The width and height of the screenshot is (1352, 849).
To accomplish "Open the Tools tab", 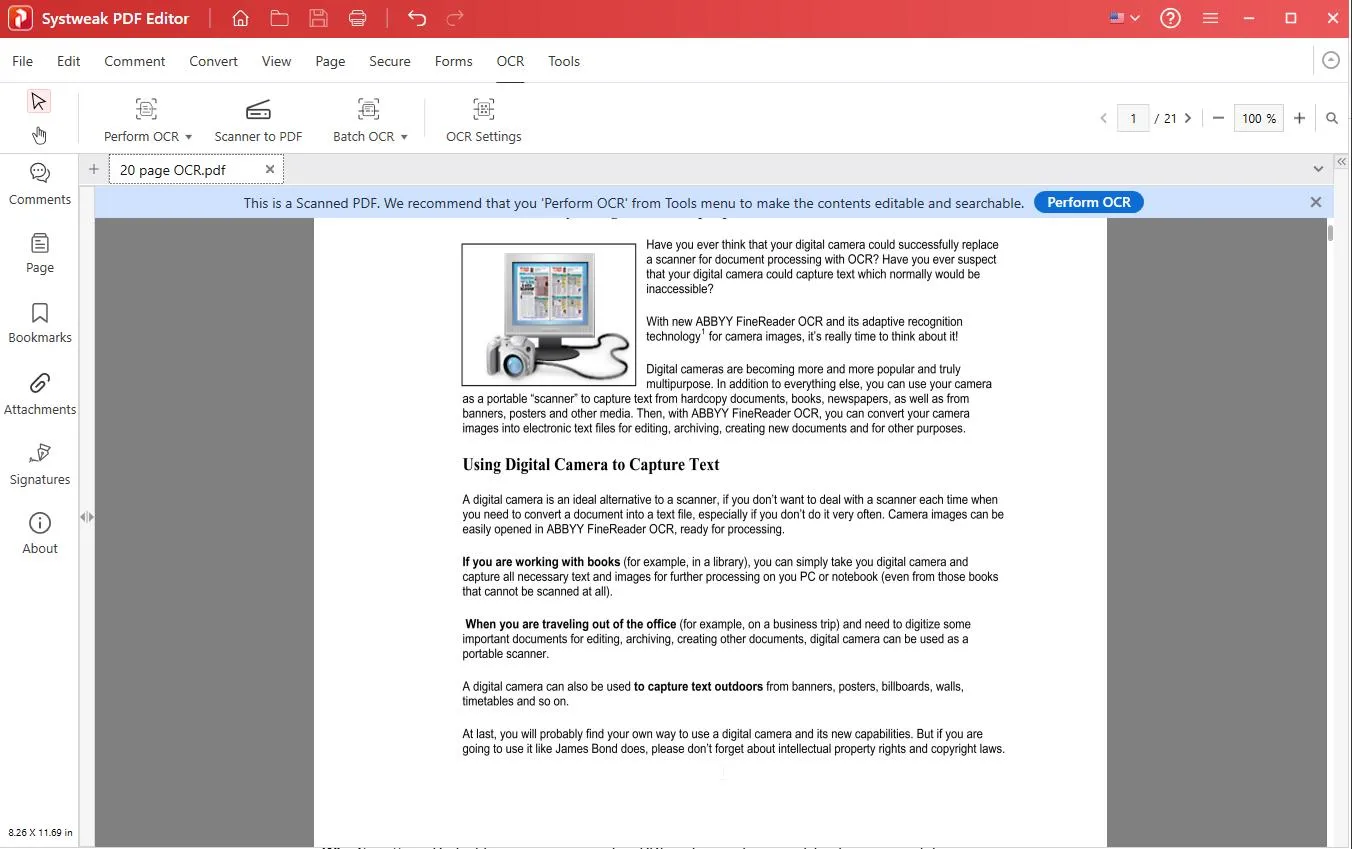I will pyautogui.click(x=564, y=61).
